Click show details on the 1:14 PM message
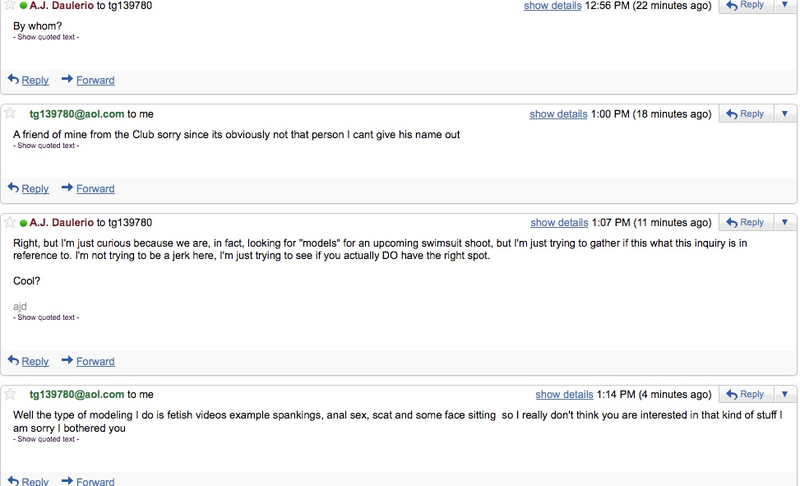Screen dimensions: 800x486 564,395
